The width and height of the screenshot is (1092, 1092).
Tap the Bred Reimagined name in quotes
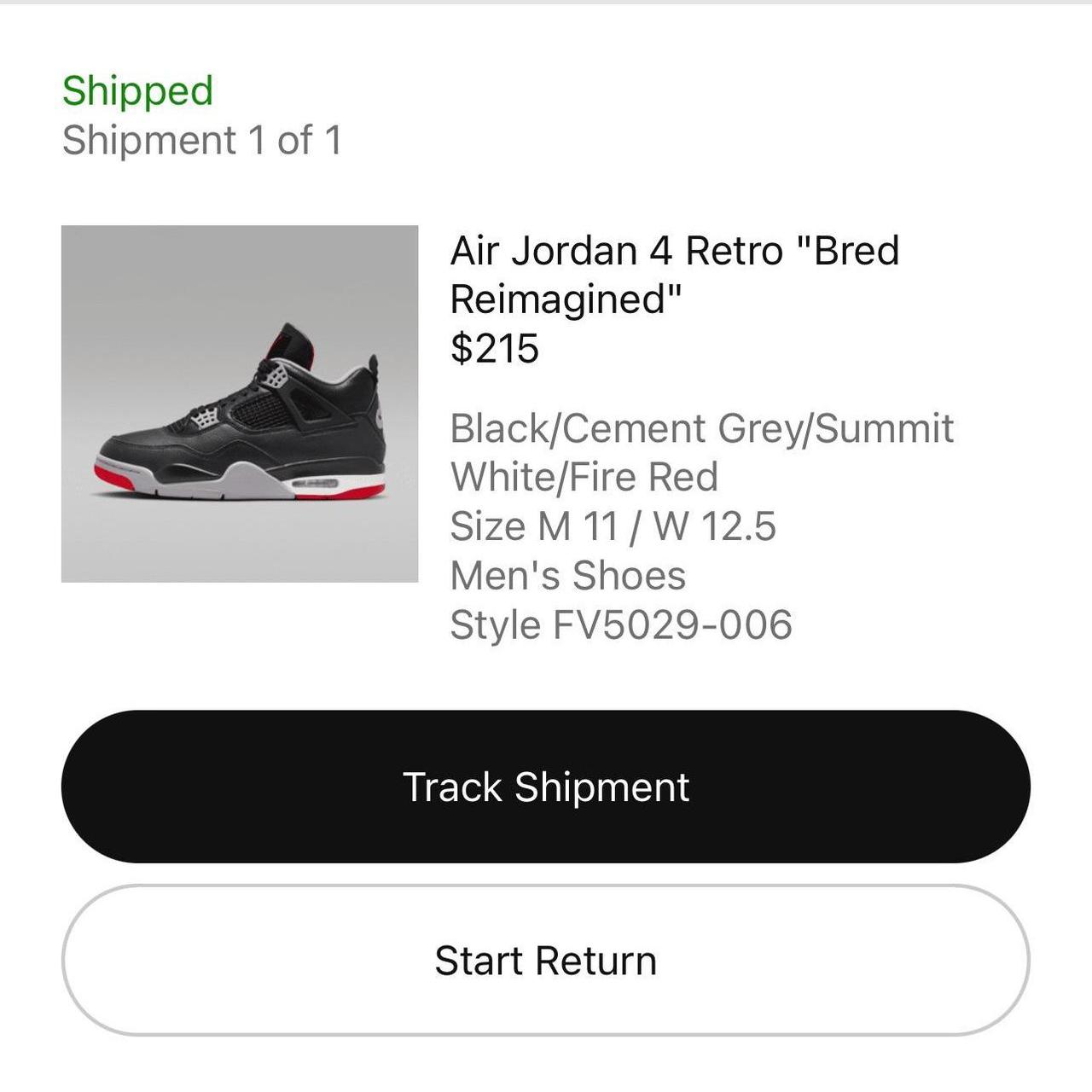[x=566, y=299]
